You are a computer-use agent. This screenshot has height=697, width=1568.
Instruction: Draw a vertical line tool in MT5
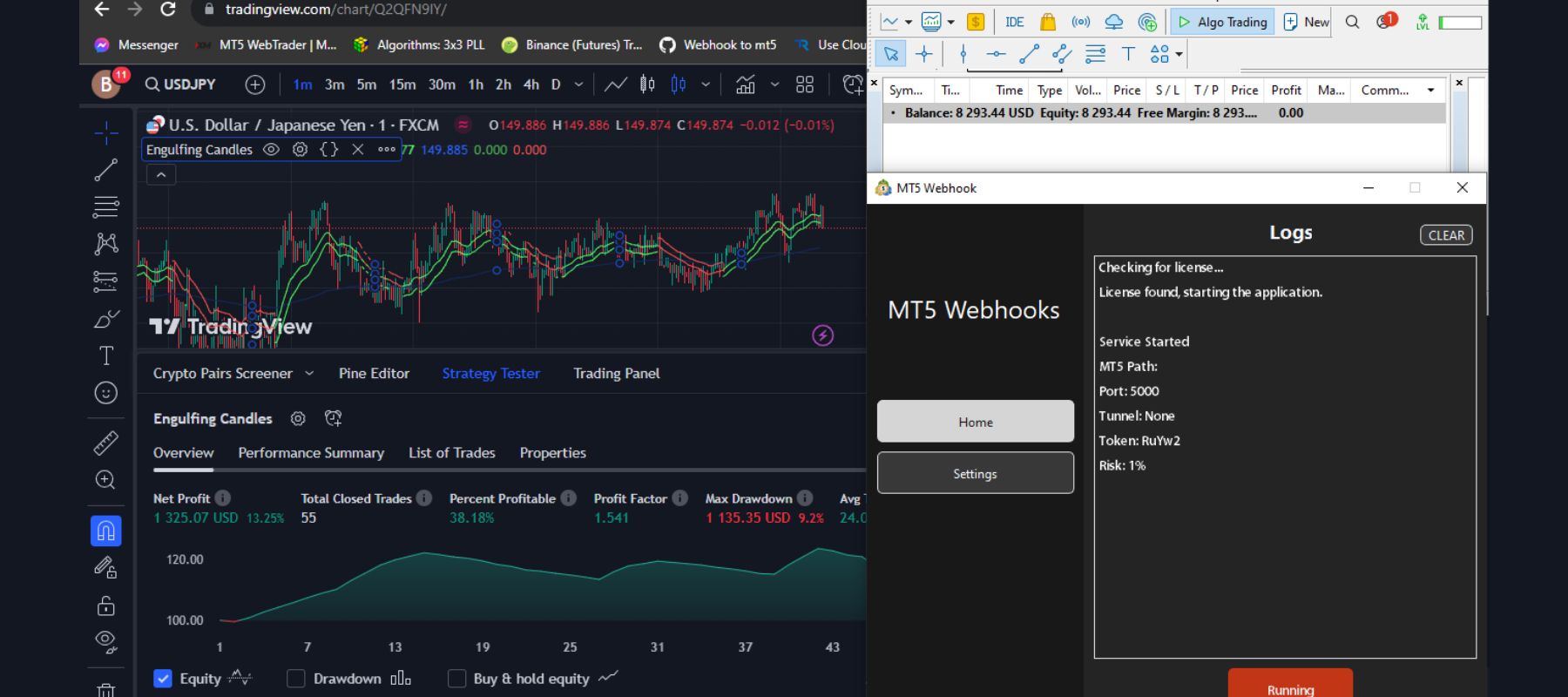coord(963,54)
